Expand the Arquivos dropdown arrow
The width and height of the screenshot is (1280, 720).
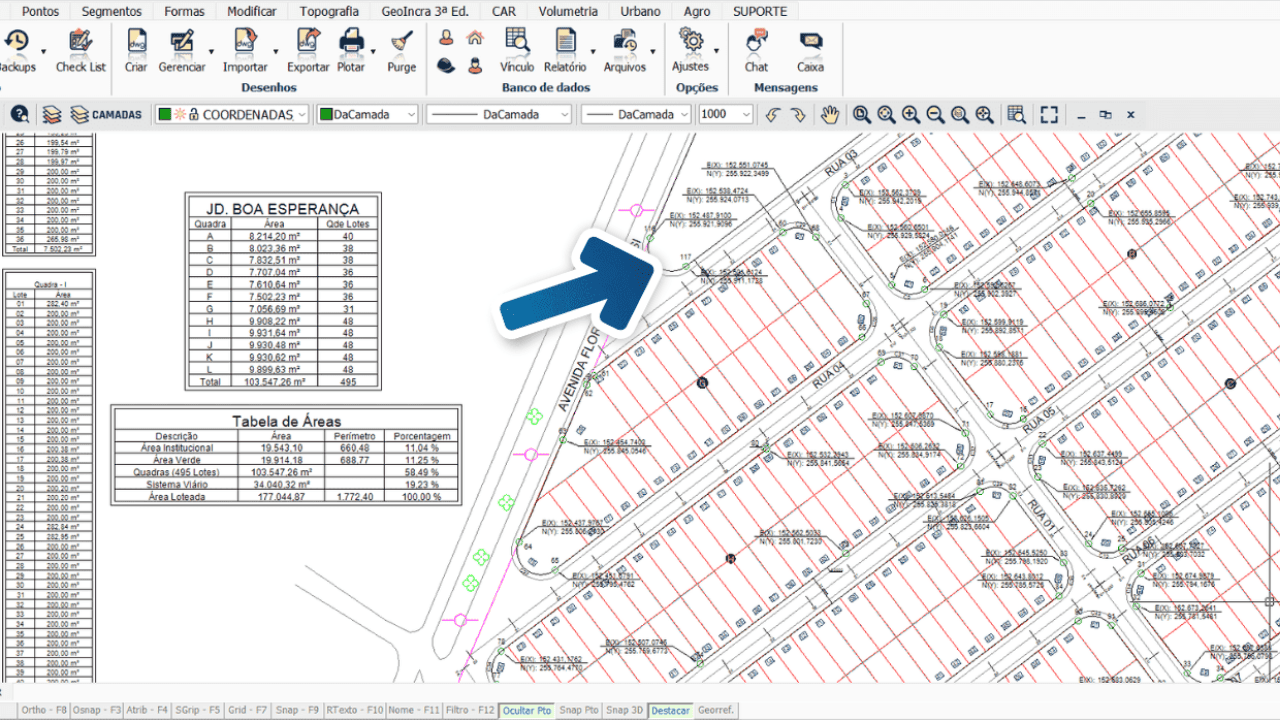point(653,50)
